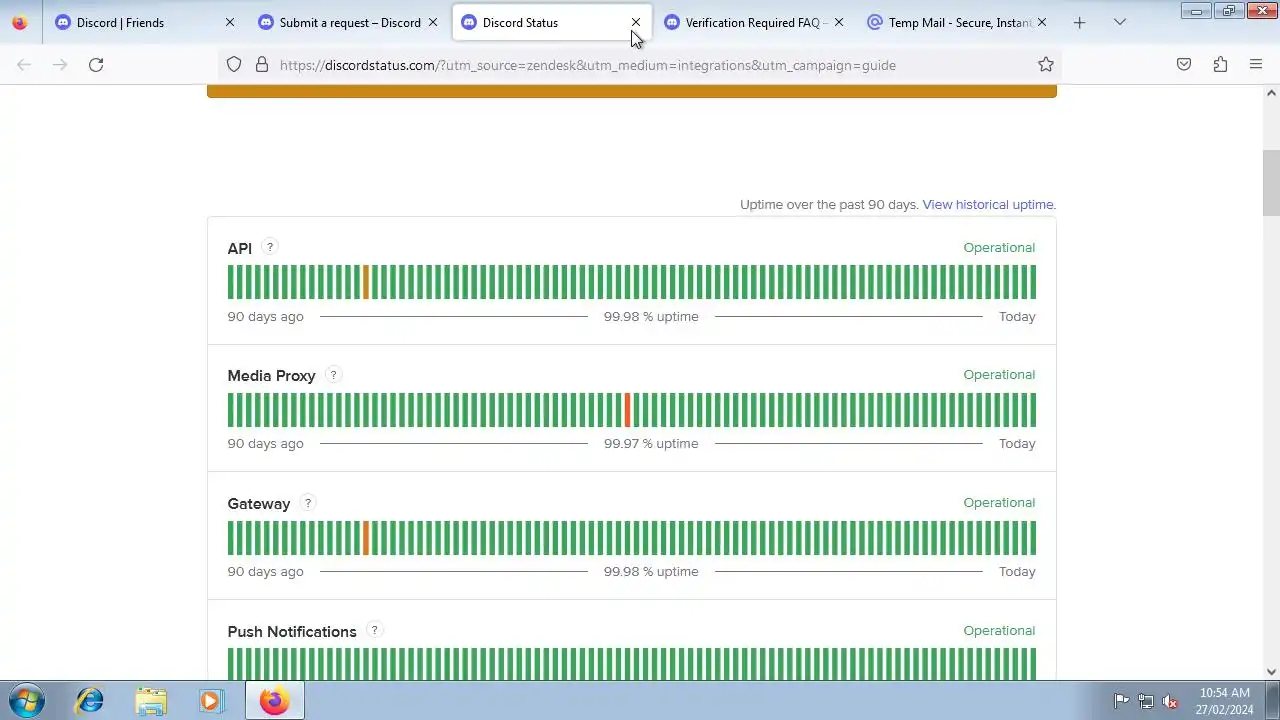The image size is (1280, 720).
Task: Close the Discord Status tab
Action: coord(636,22)
